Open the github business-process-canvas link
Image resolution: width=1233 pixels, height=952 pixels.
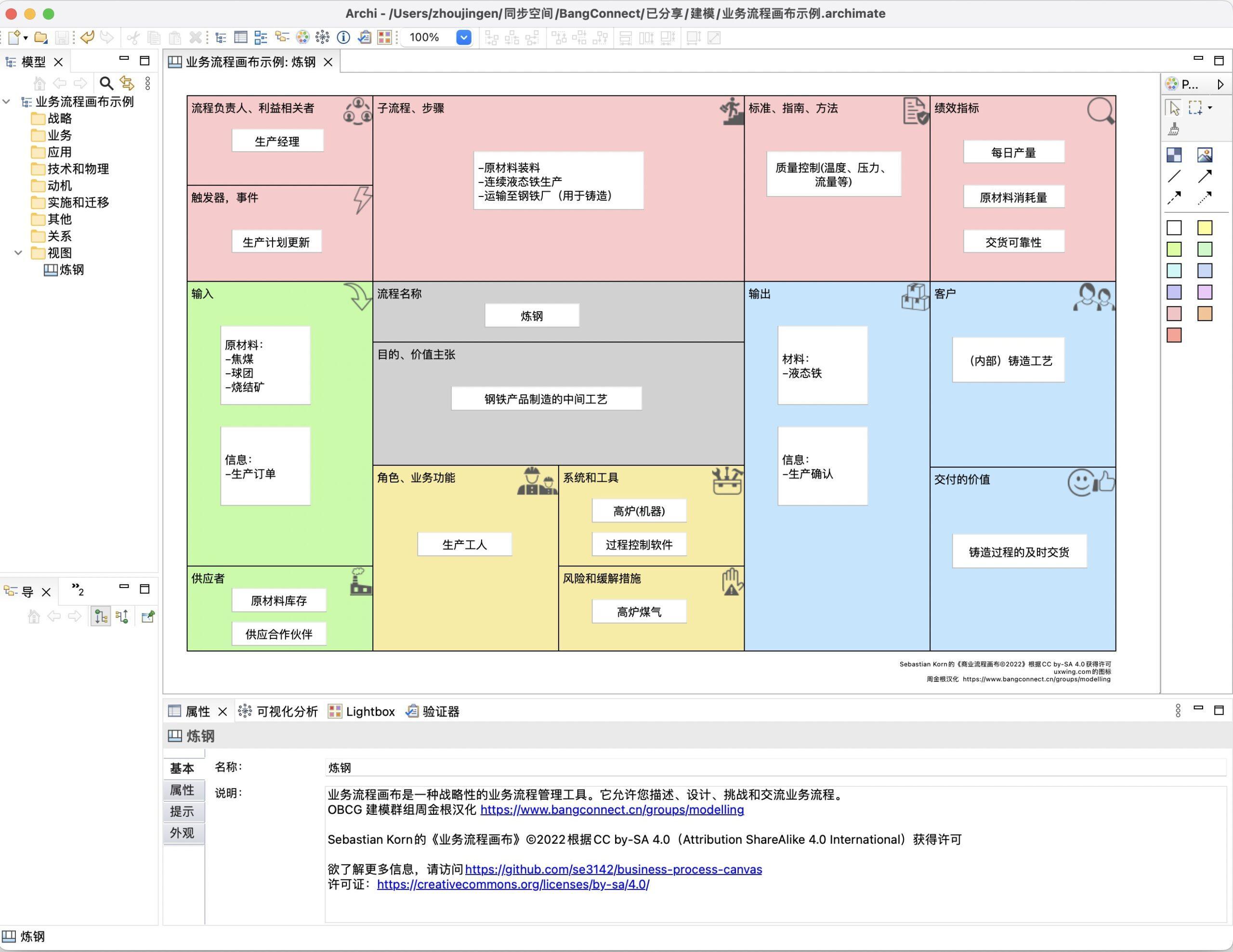tap(613, 870)
